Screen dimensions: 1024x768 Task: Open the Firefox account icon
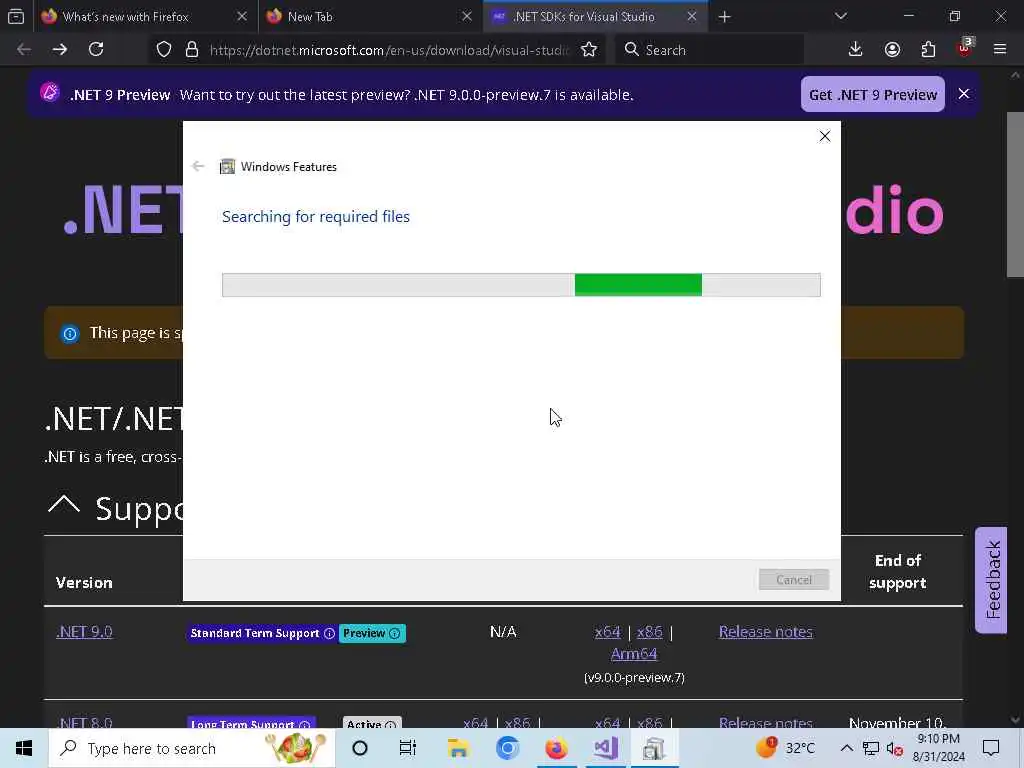pos(892,50)
